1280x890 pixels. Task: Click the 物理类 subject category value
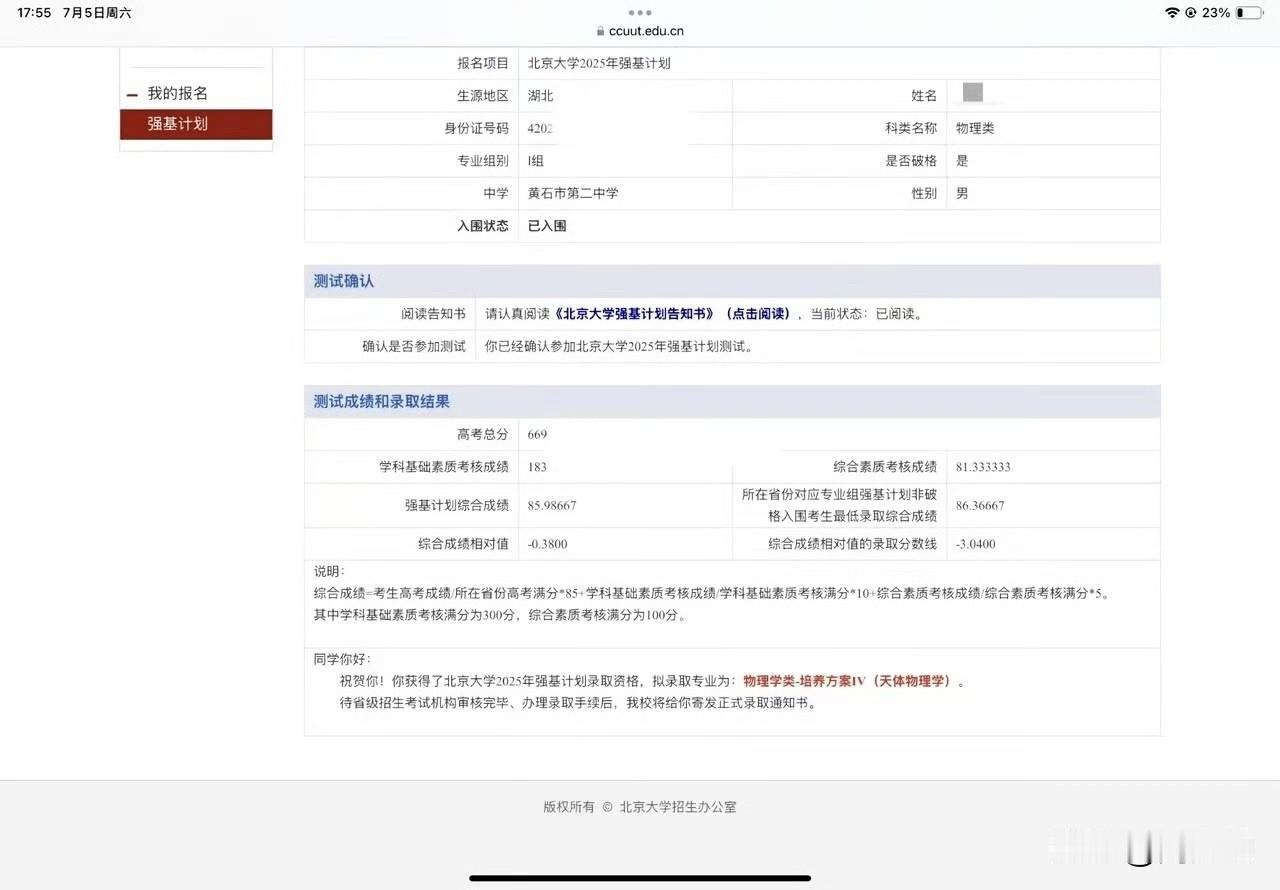[975, 128]
